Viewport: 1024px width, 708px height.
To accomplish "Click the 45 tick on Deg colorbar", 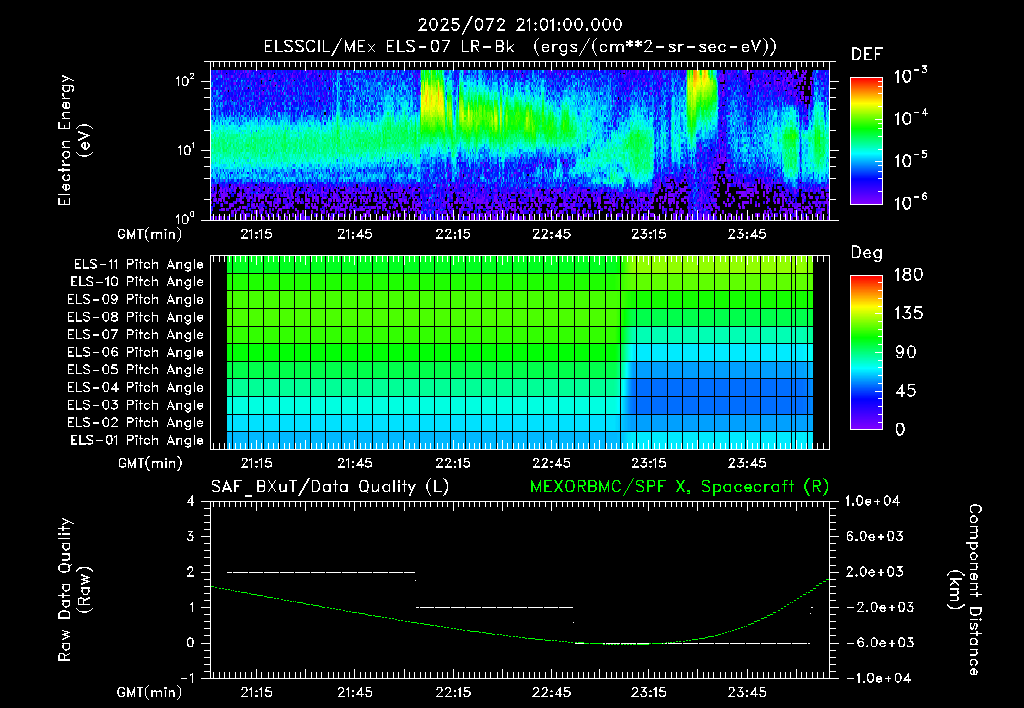I will coord(905,391).
